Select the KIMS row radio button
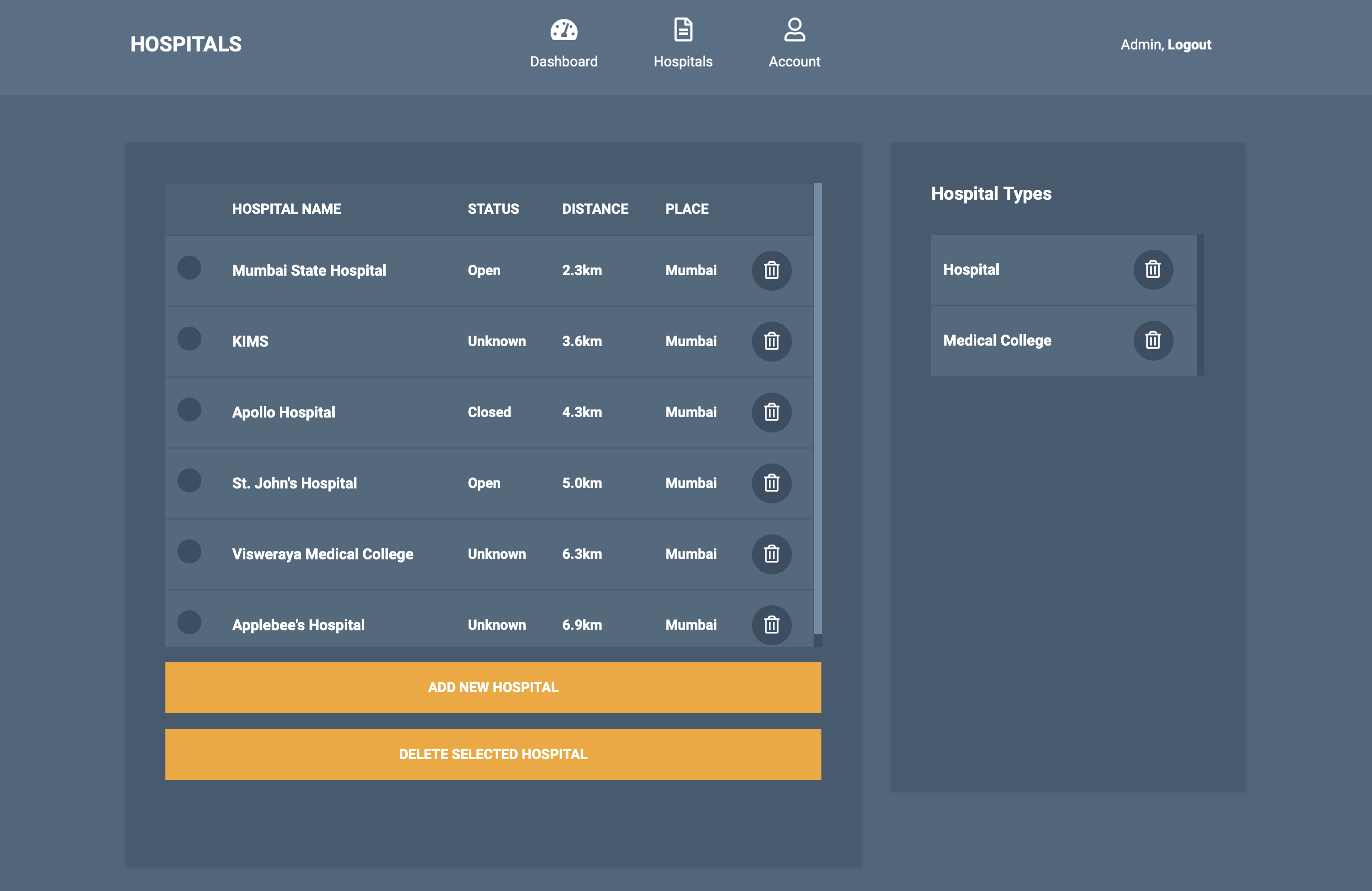This screenshot has height=891, width=1372. [189, 339]
